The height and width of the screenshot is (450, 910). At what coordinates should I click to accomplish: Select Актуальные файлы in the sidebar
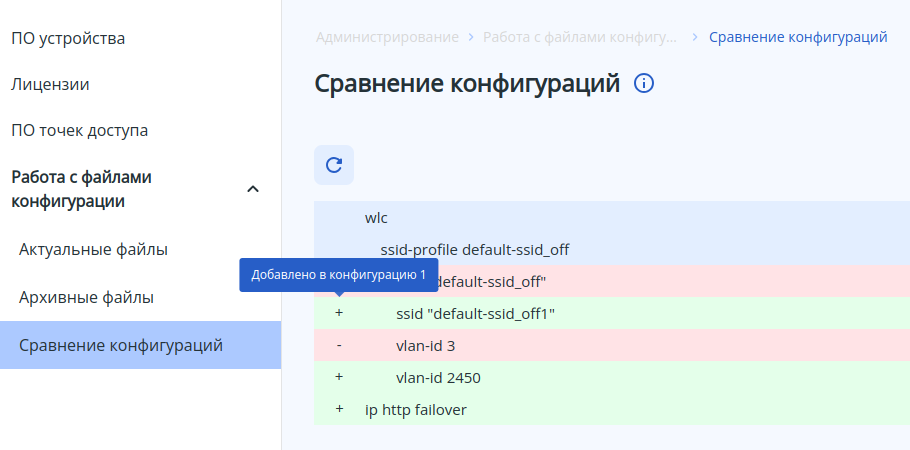[93, 249]
